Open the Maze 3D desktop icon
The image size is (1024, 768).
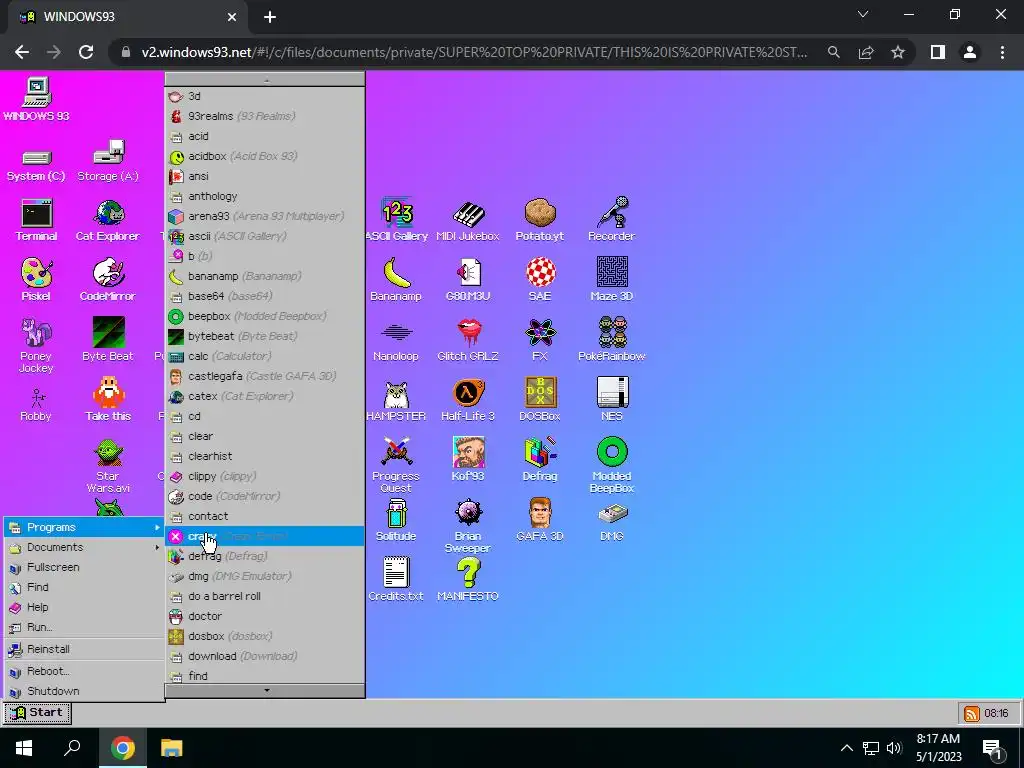(612, 280)
